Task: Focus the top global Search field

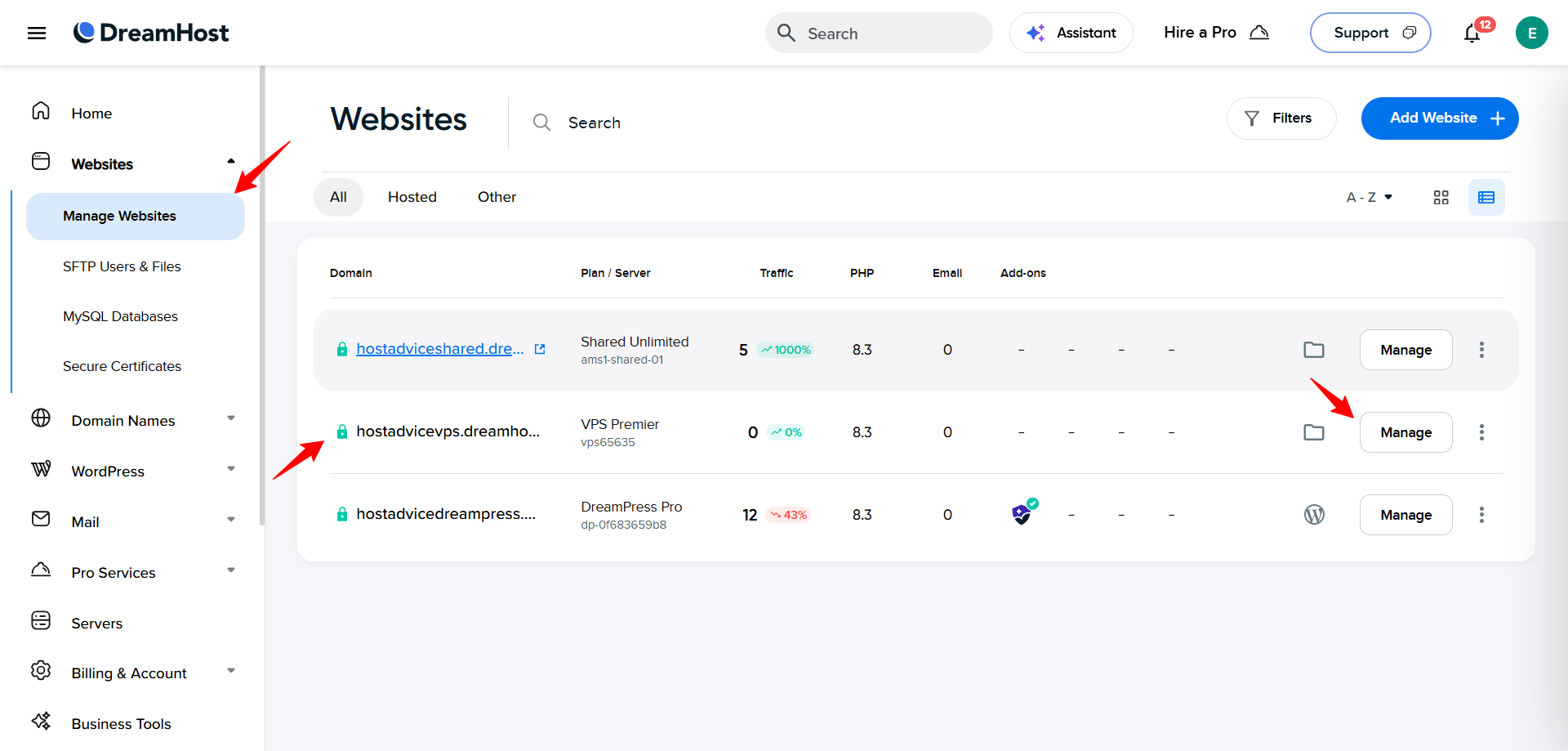Action: click(x=879, y=33)
